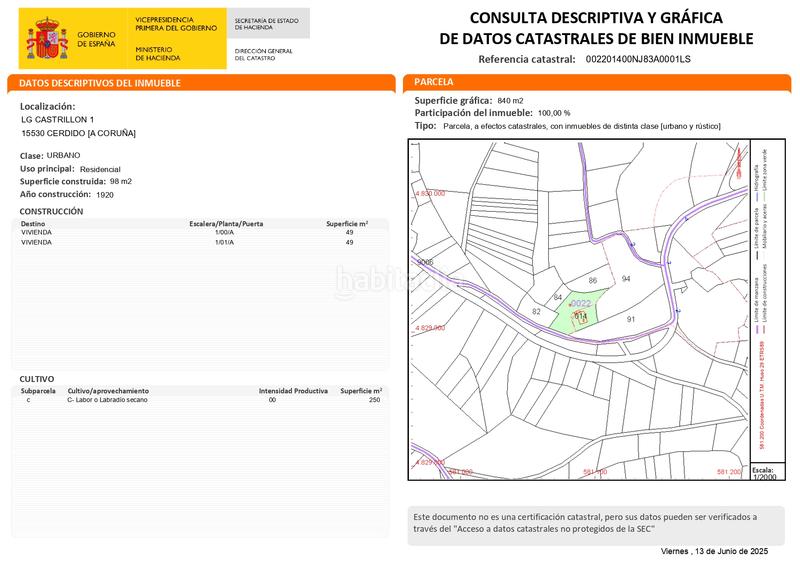Click the 'CULTIVO' section title
The image size is (800, 565).
point(37,379)
